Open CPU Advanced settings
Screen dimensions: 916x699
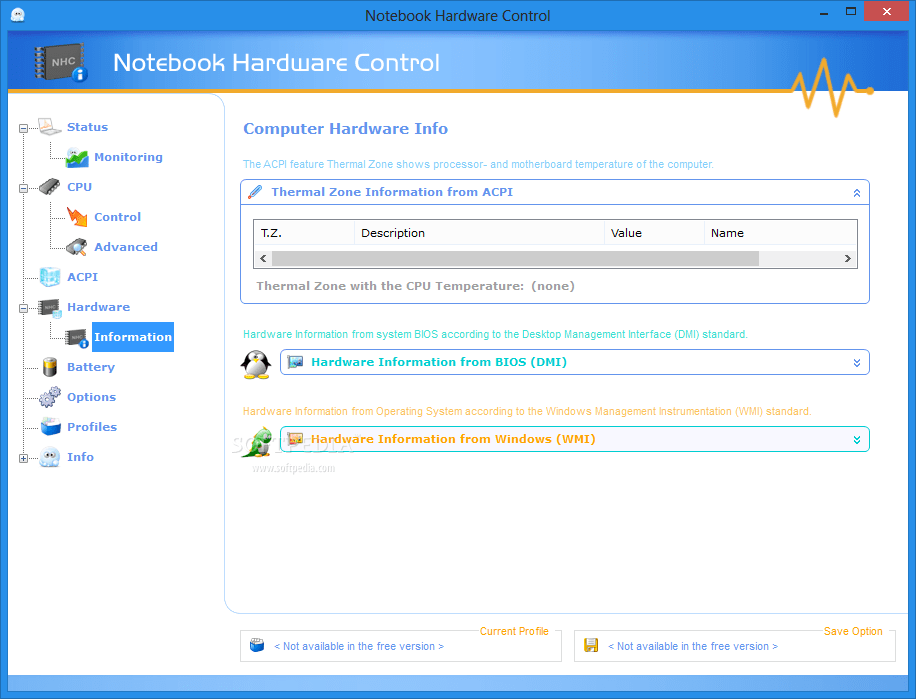pos(126,247)
